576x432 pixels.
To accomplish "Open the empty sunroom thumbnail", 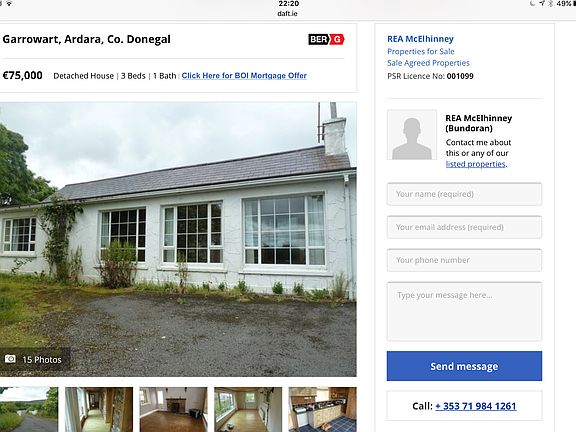I will point(248,409).
